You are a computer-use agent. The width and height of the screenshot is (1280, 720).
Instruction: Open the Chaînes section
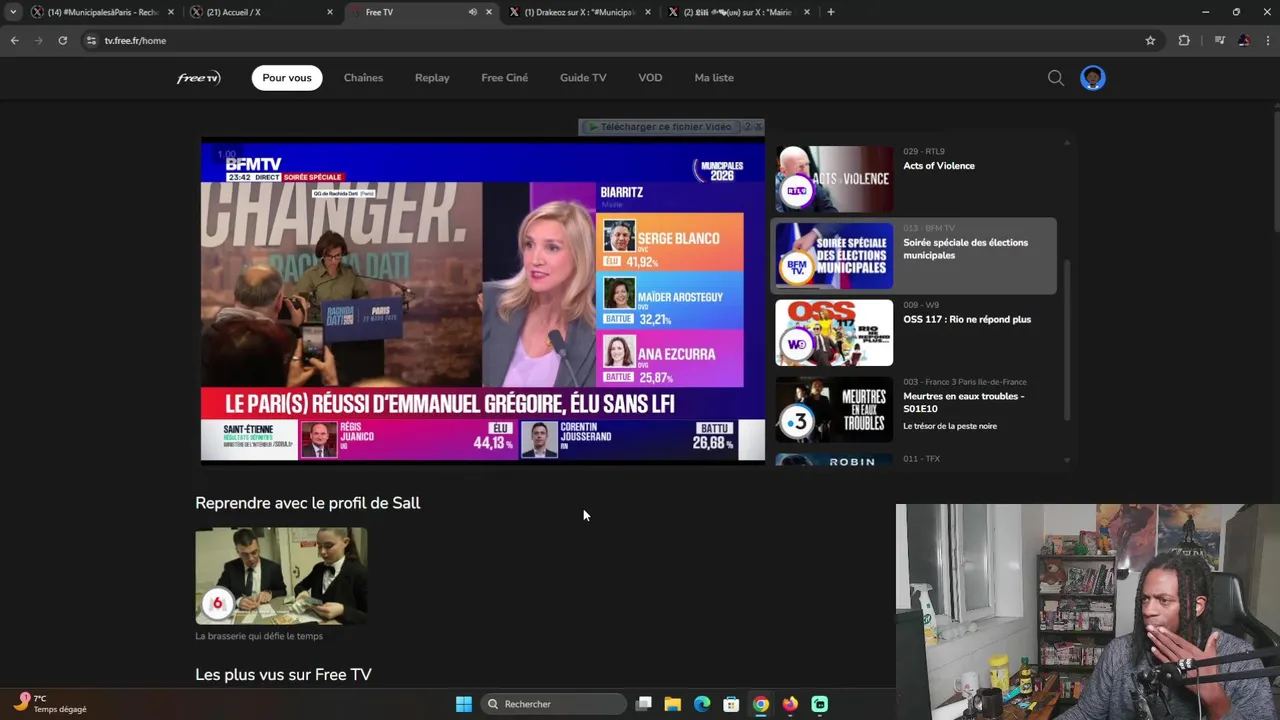click(363, 78)
